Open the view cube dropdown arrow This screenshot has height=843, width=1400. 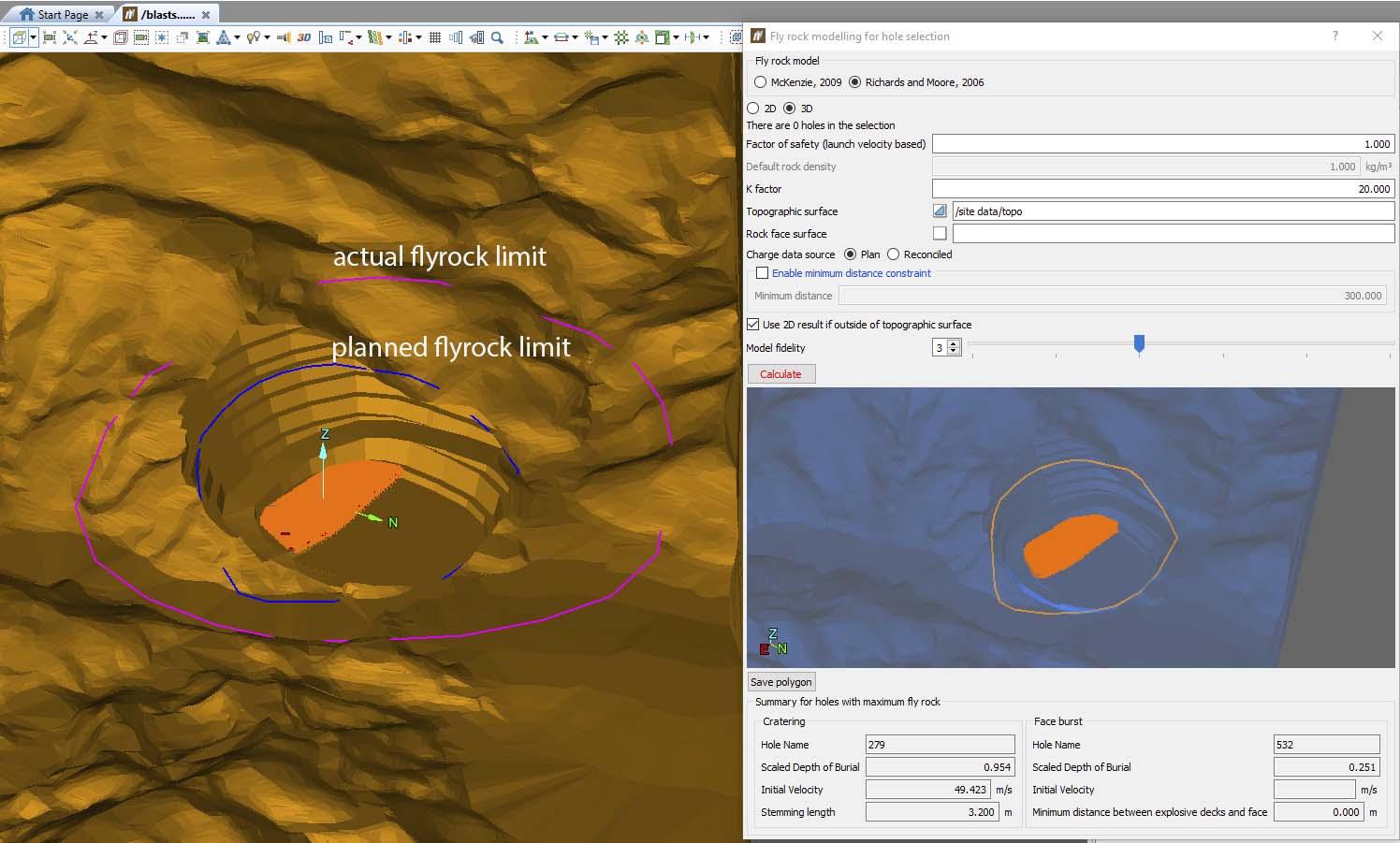(x=34, y=37)
